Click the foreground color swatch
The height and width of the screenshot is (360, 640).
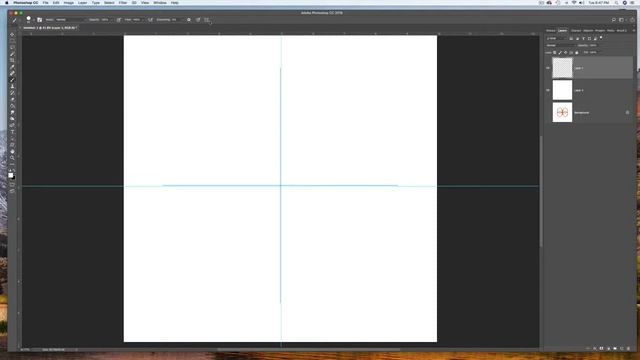(11, 175)
